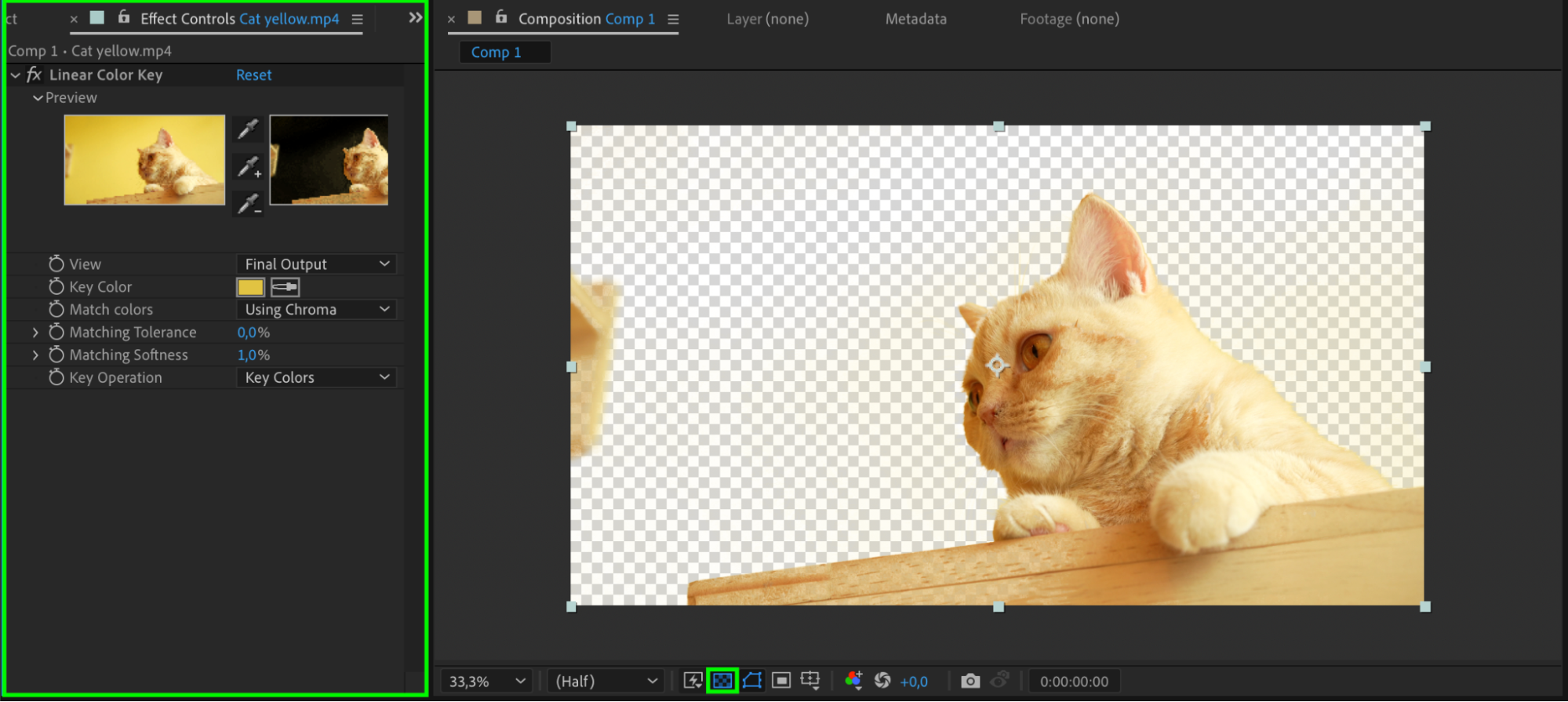The image size is (1568, 702).
Task: Click the Reset Exposure aperture icon
Action: click(882, 681)
